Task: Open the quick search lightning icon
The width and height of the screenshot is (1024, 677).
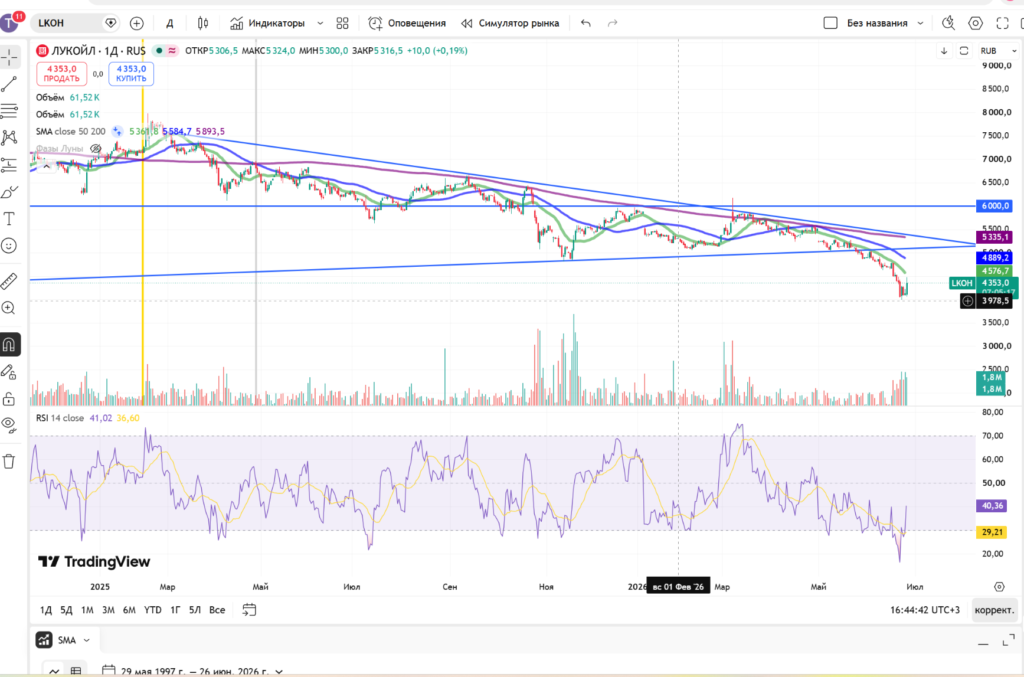Action: pyautogui.click(x=948, y=23)
